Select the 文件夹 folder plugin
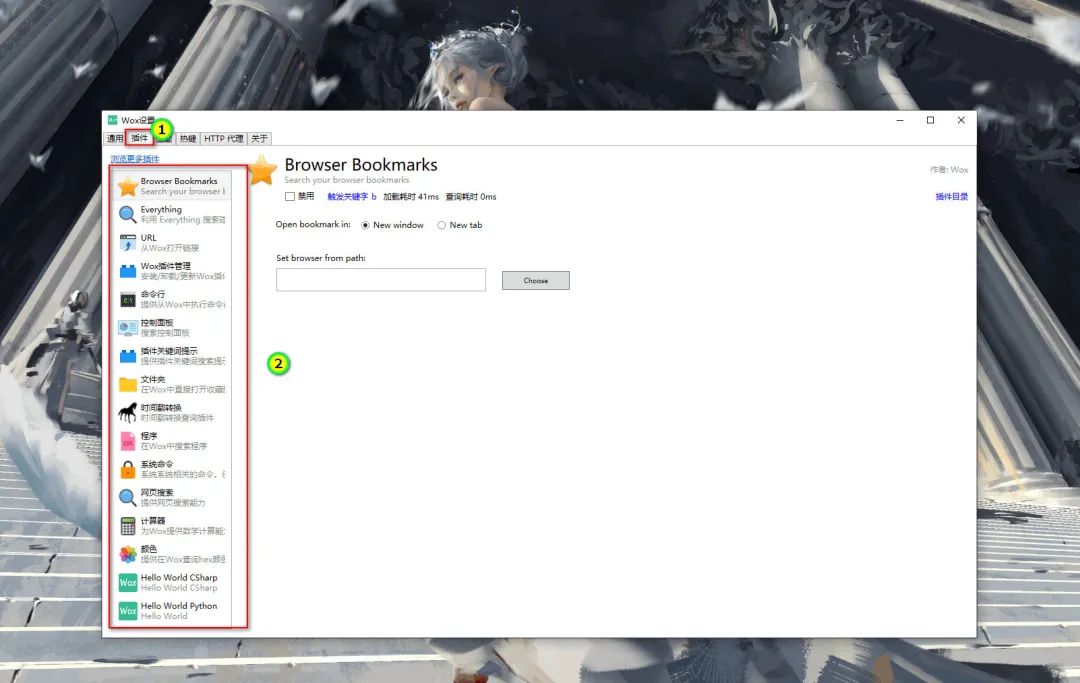The height and width of the screenshot is (683, 1080). pyautogui.click(x=172, y=383)
